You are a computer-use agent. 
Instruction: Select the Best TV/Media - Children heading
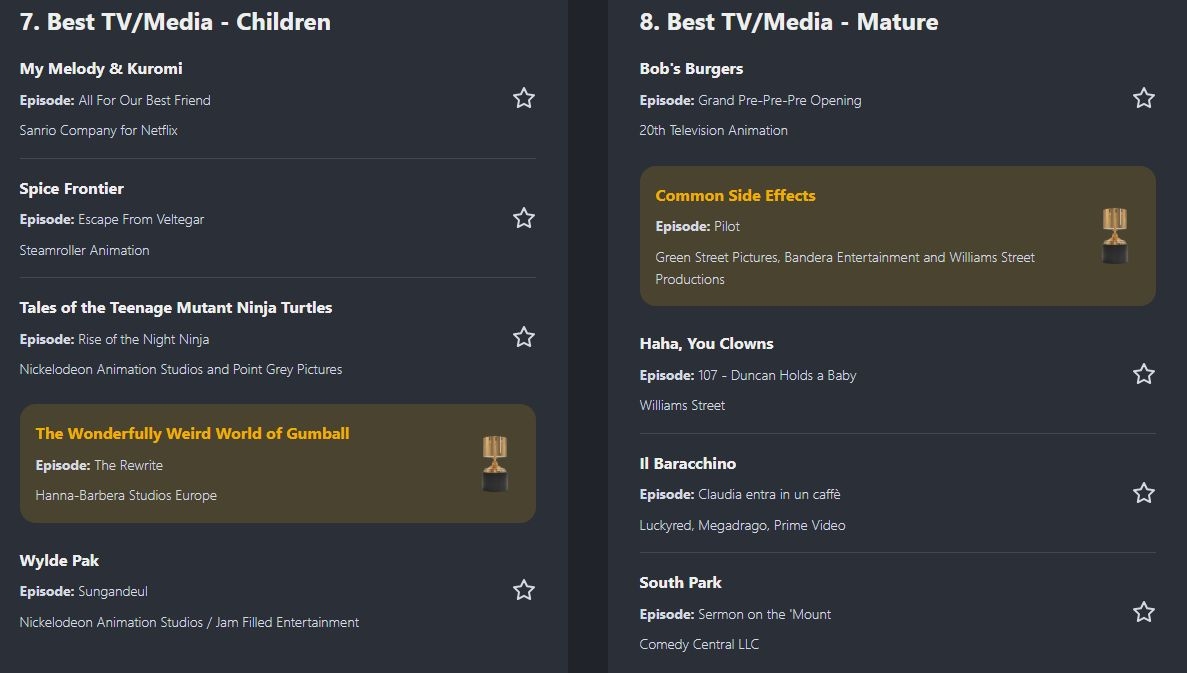[x=175, y=22]
